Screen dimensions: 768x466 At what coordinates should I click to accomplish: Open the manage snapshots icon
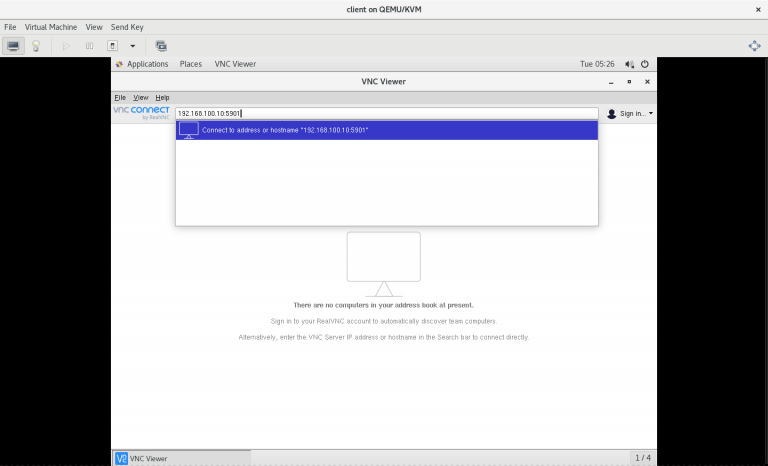pyautogui.click(x=161, y=46)
